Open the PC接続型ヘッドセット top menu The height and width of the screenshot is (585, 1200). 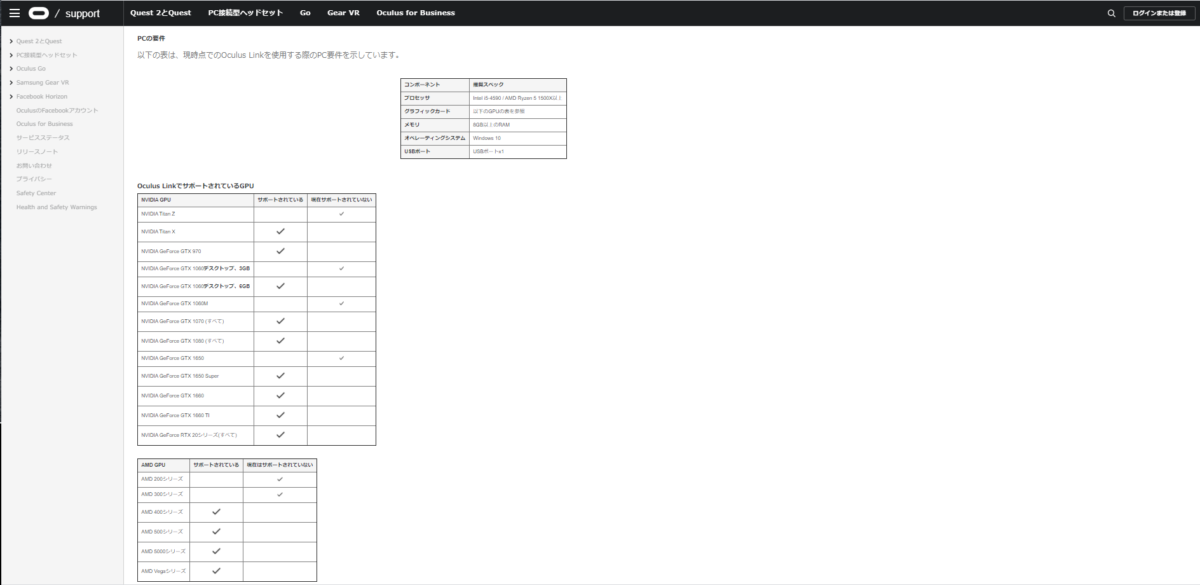[x=245, y=13]
